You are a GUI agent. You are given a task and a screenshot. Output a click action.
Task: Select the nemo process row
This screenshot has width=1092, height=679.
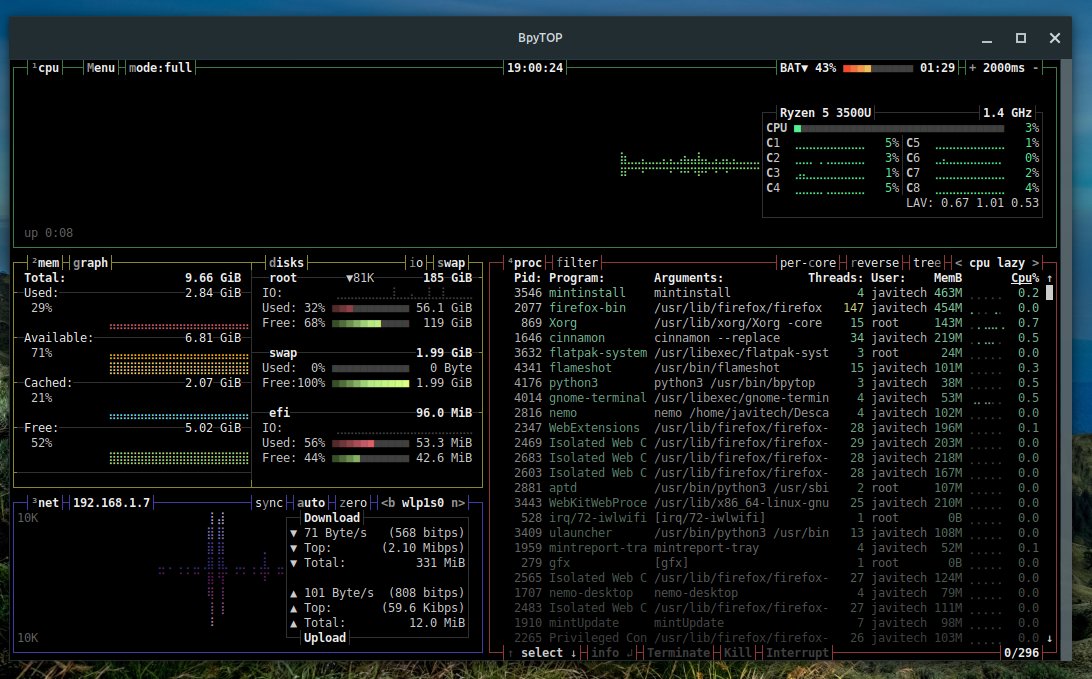(x=776, y=413)
